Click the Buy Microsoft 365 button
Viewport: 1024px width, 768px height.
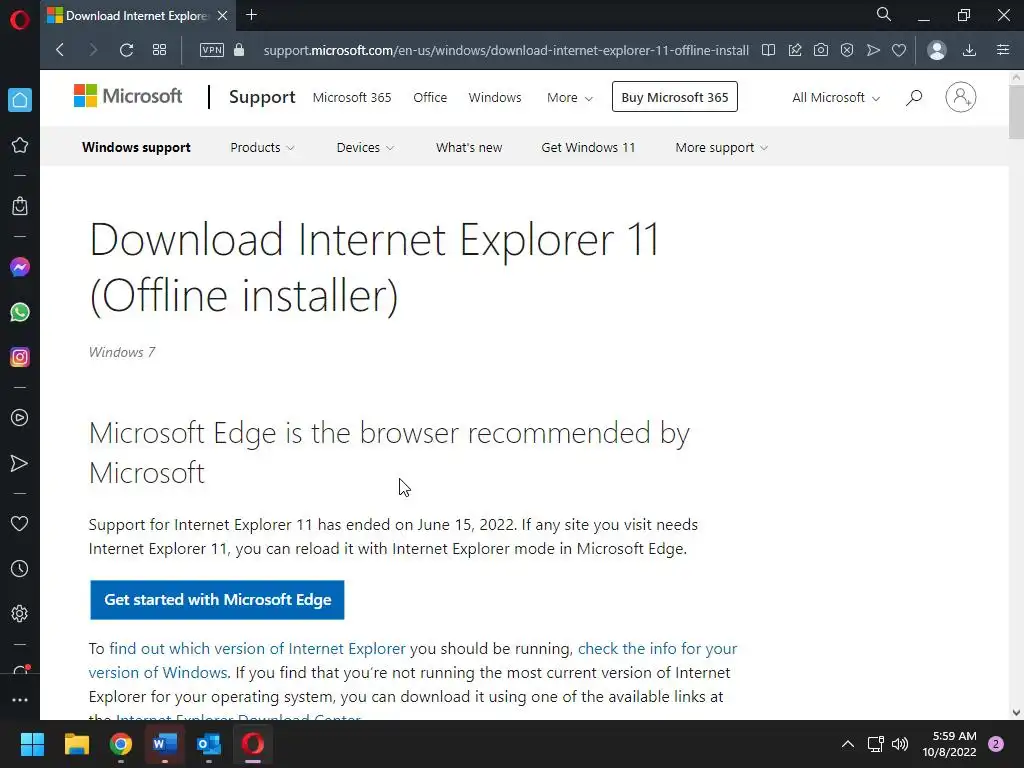point(675,97)
